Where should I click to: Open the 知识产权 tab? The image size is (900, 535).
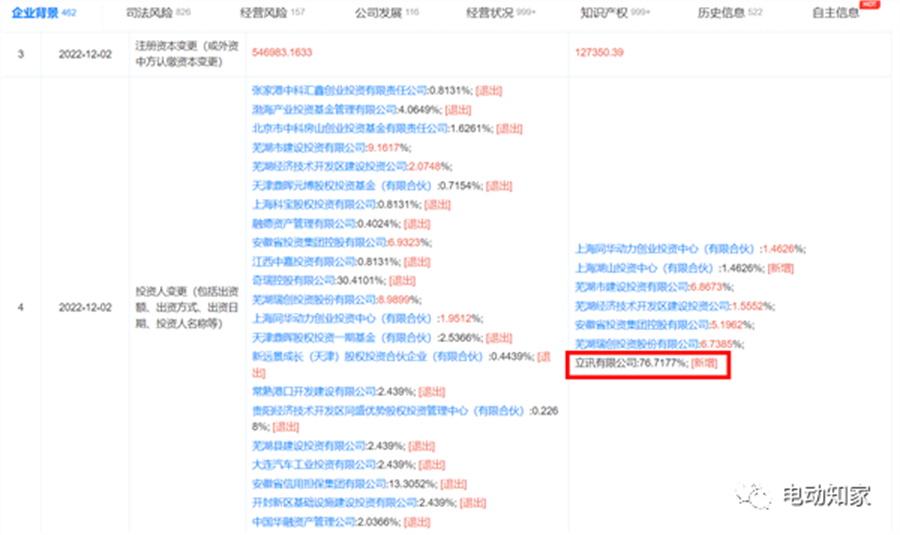615,12
